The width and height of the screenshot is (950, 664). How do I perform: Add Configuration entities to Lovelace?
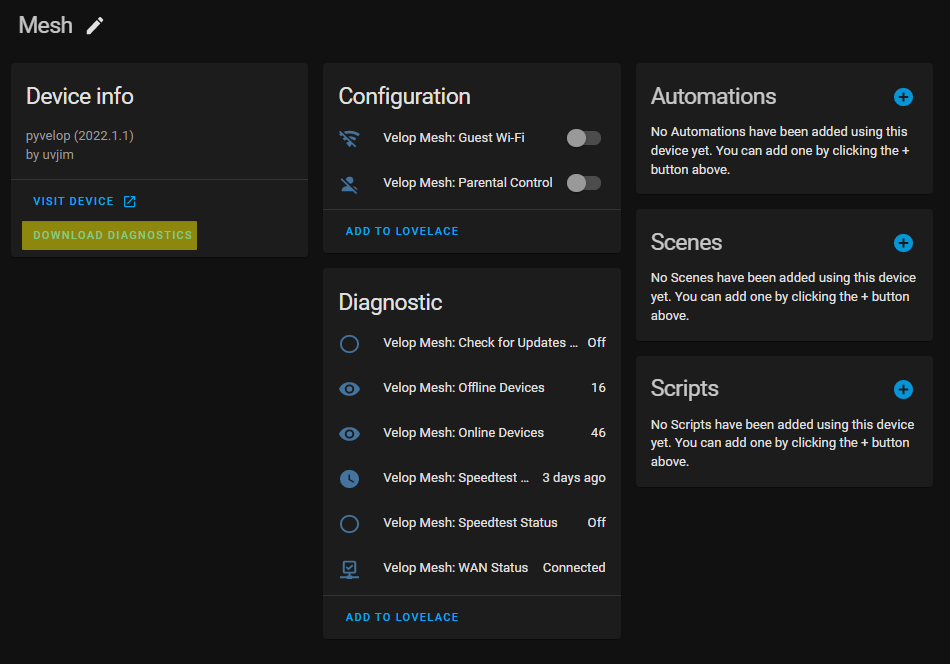(x=402, y=231)
